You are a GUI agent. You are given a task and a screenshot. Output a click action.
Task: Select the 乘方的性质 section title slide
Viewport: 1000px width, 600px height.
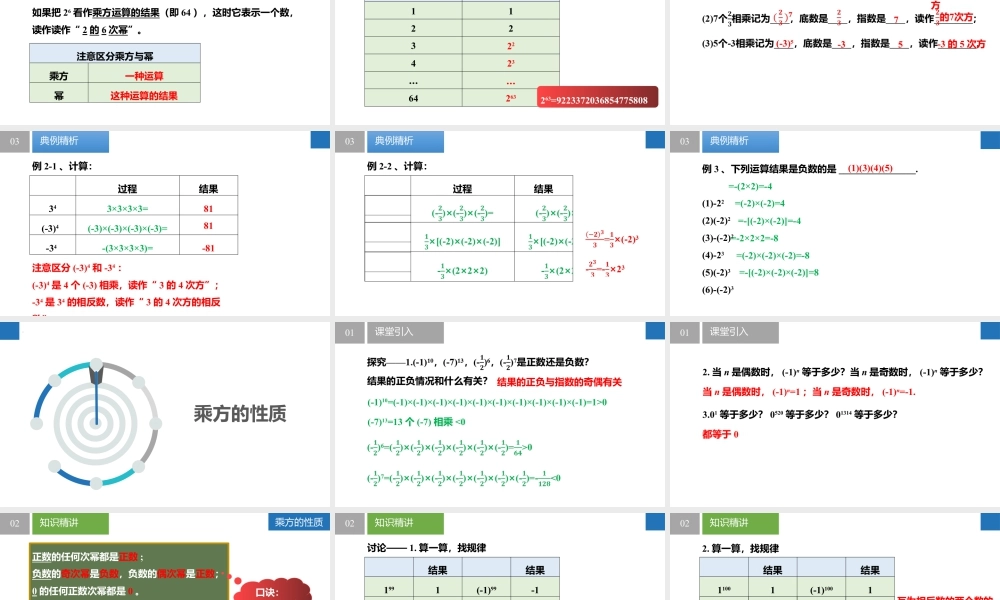165,414
